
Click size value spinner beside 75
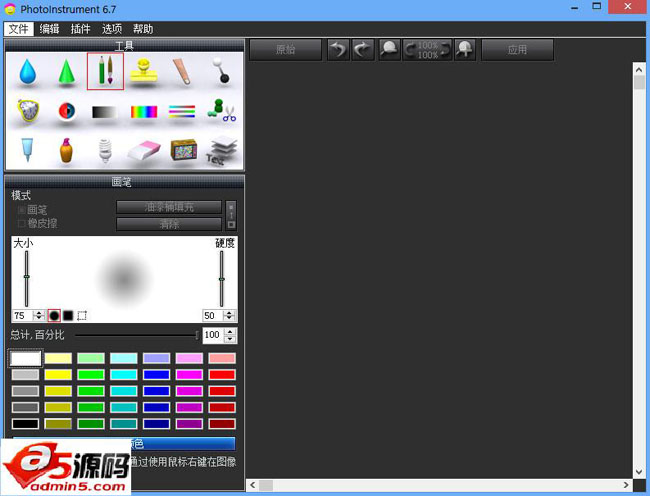(x=39, y=316)
